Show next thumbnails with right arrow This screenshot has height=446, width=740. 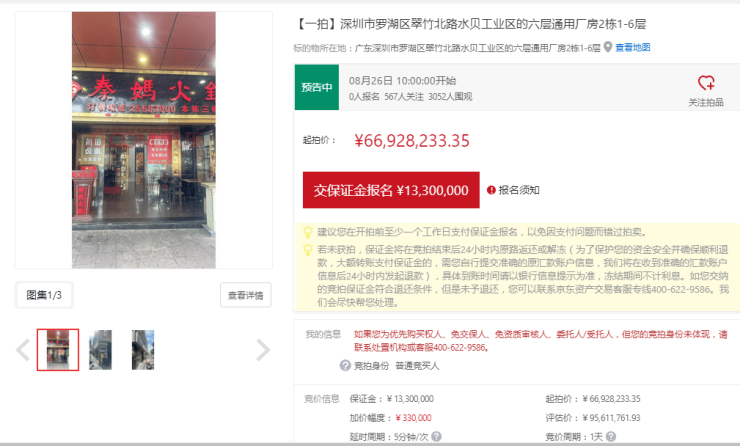263,350
